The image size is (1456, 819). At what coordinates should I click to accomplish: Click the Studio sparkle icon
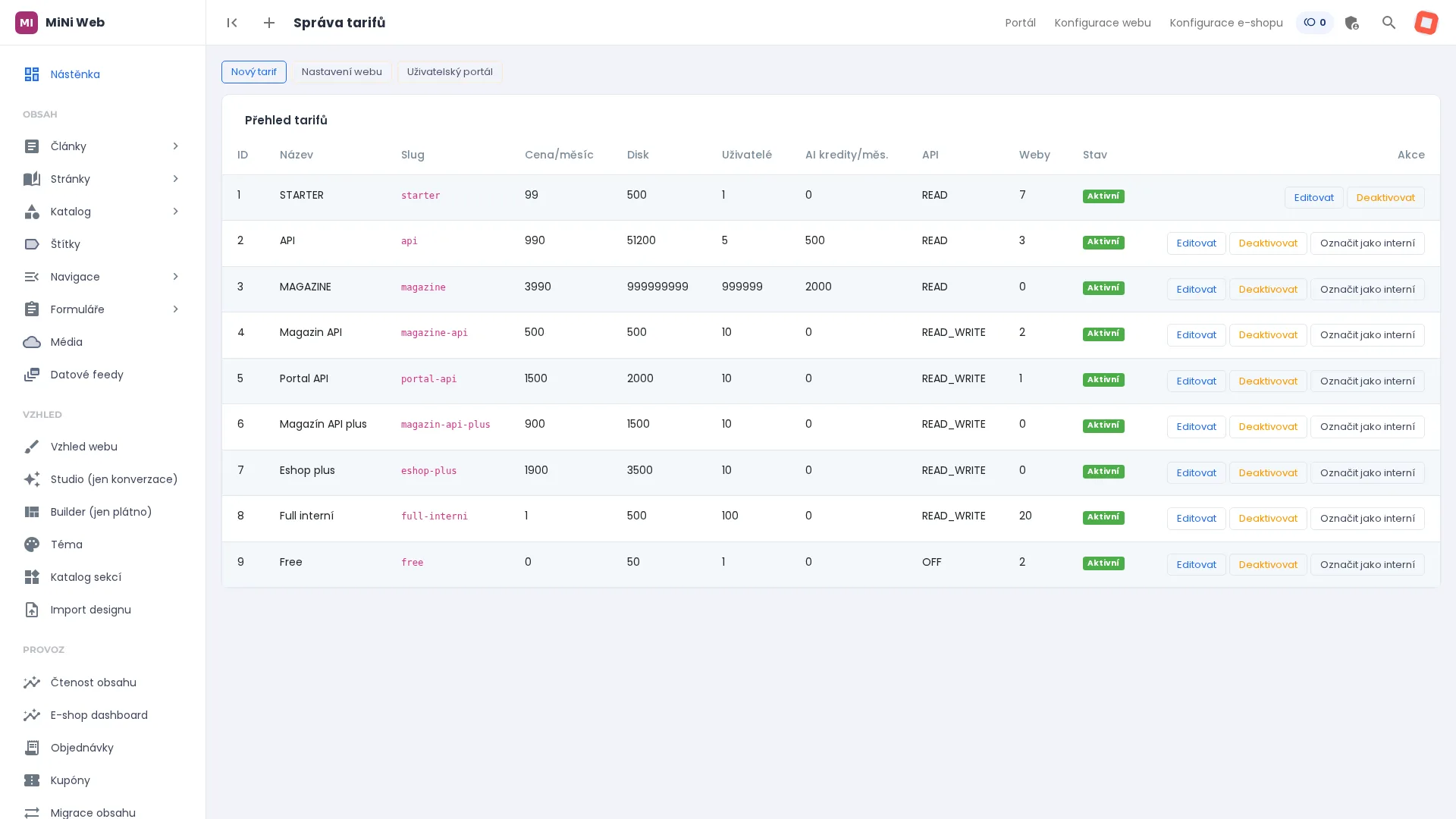31,479
